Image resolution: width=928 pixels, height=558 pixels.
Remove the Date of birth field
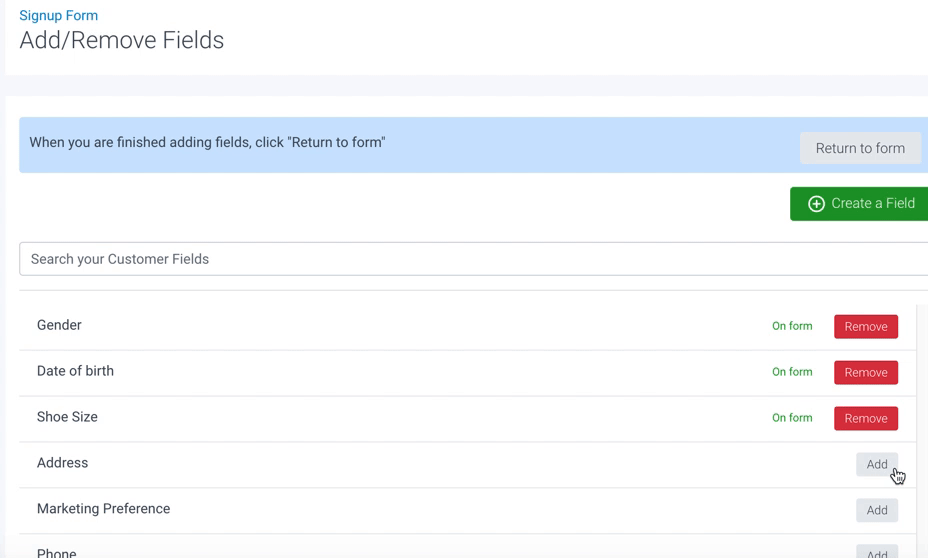pos(865,373)
